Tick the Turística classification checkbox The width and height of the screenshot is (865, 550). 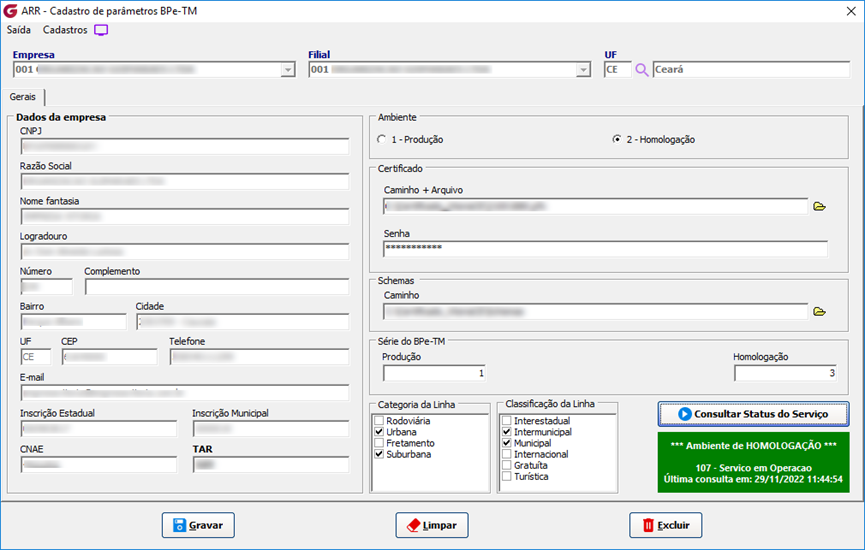[x=507, y=477]
